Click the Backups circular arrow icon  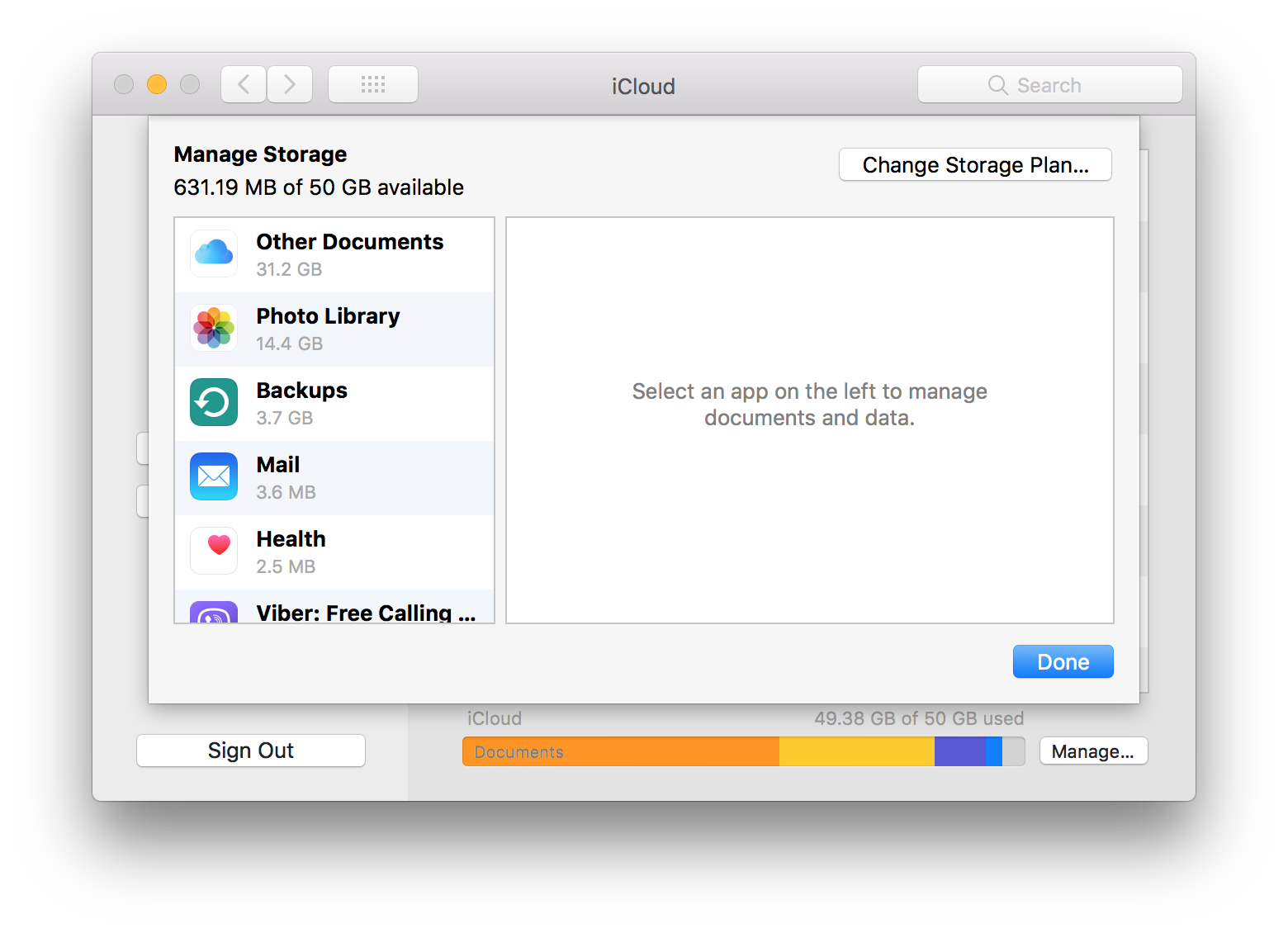(x=214, y=402)
